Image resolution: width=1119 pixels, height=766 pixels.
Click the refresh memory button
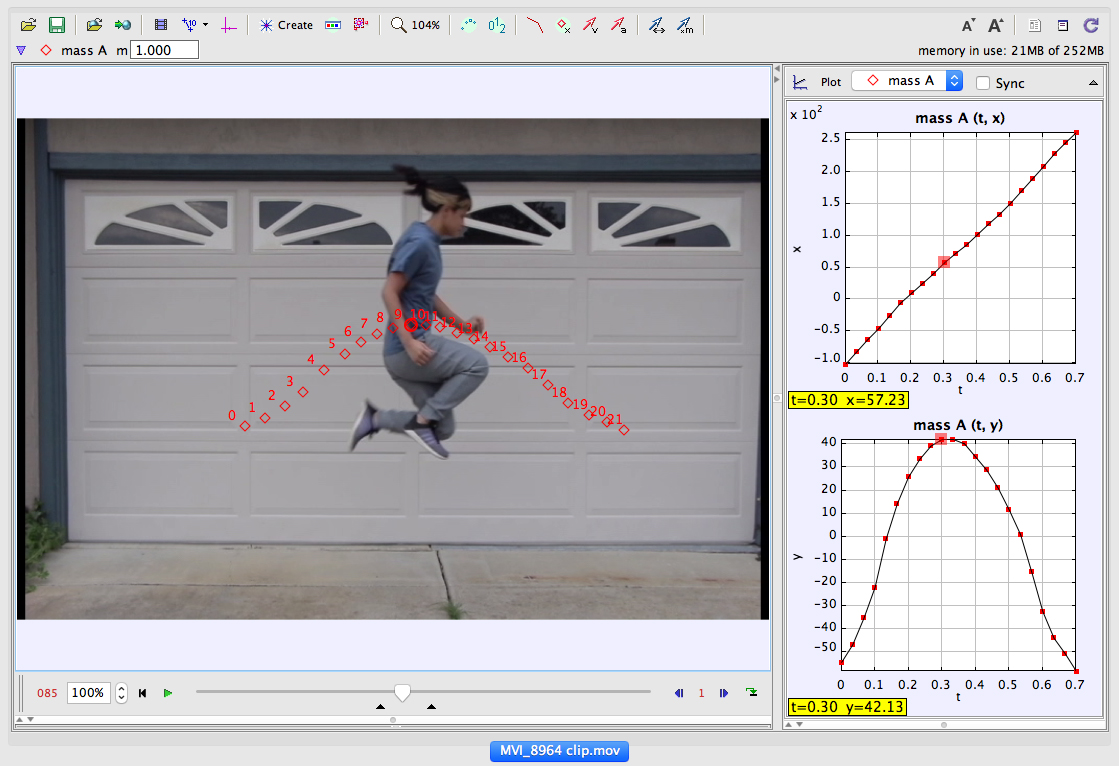pyautogui.click(x=1091, y=25)
